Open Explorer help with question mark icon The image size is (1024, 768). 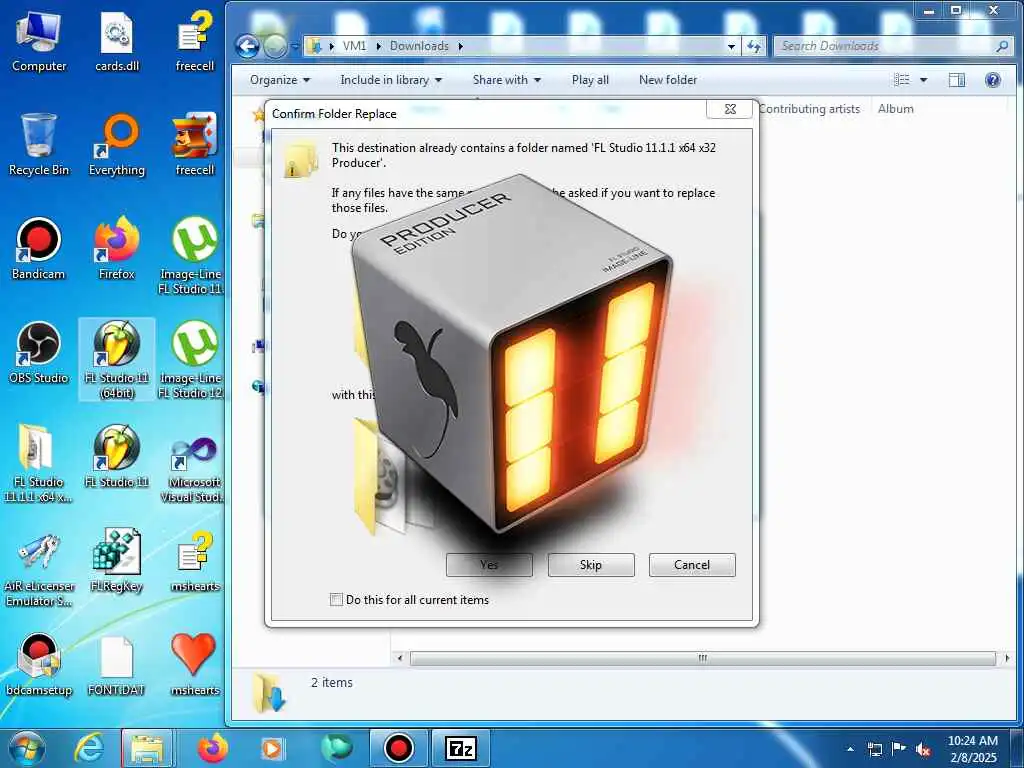993,80
